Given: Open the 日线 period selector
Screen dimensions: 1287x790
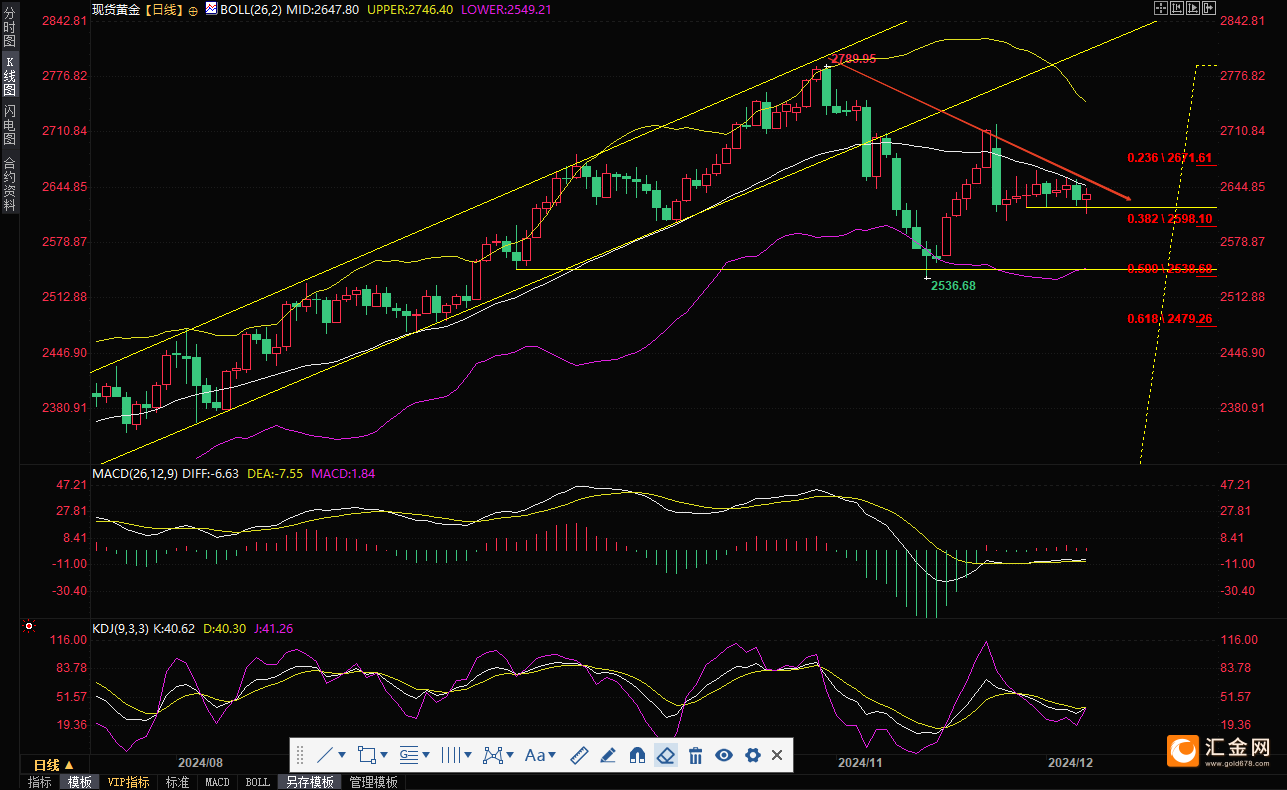Looking at the screenshot, I should click(53, 765).
